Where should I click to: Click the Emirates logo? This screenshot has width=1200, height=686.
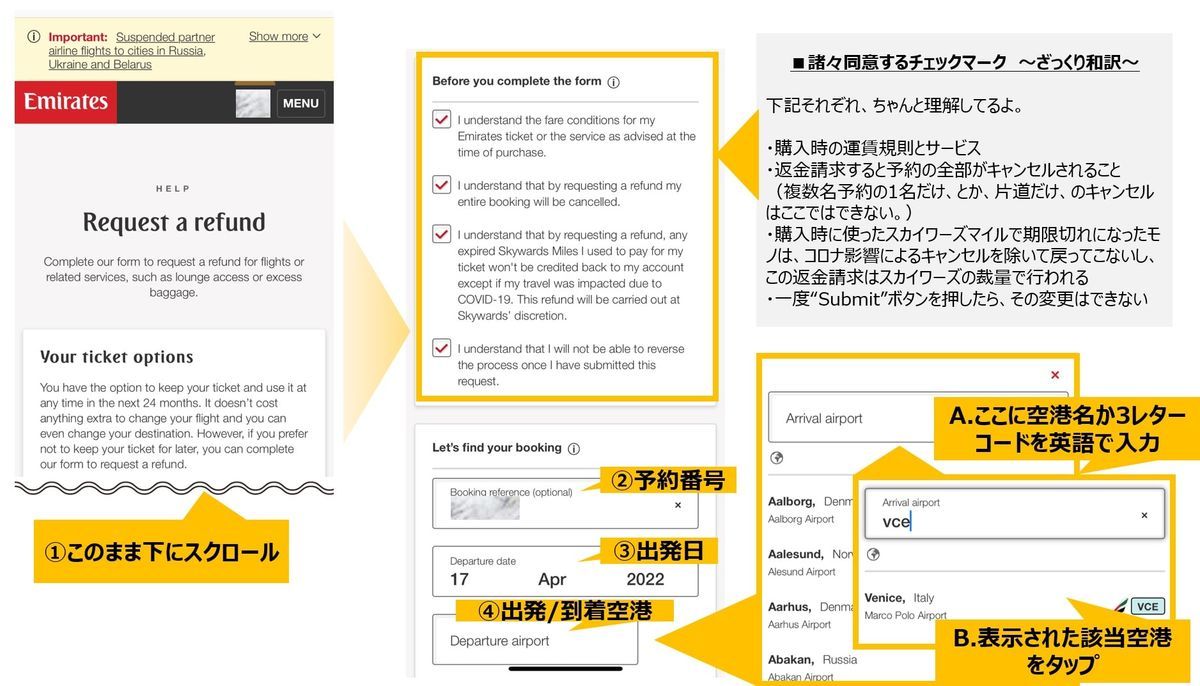click(66, 102)
